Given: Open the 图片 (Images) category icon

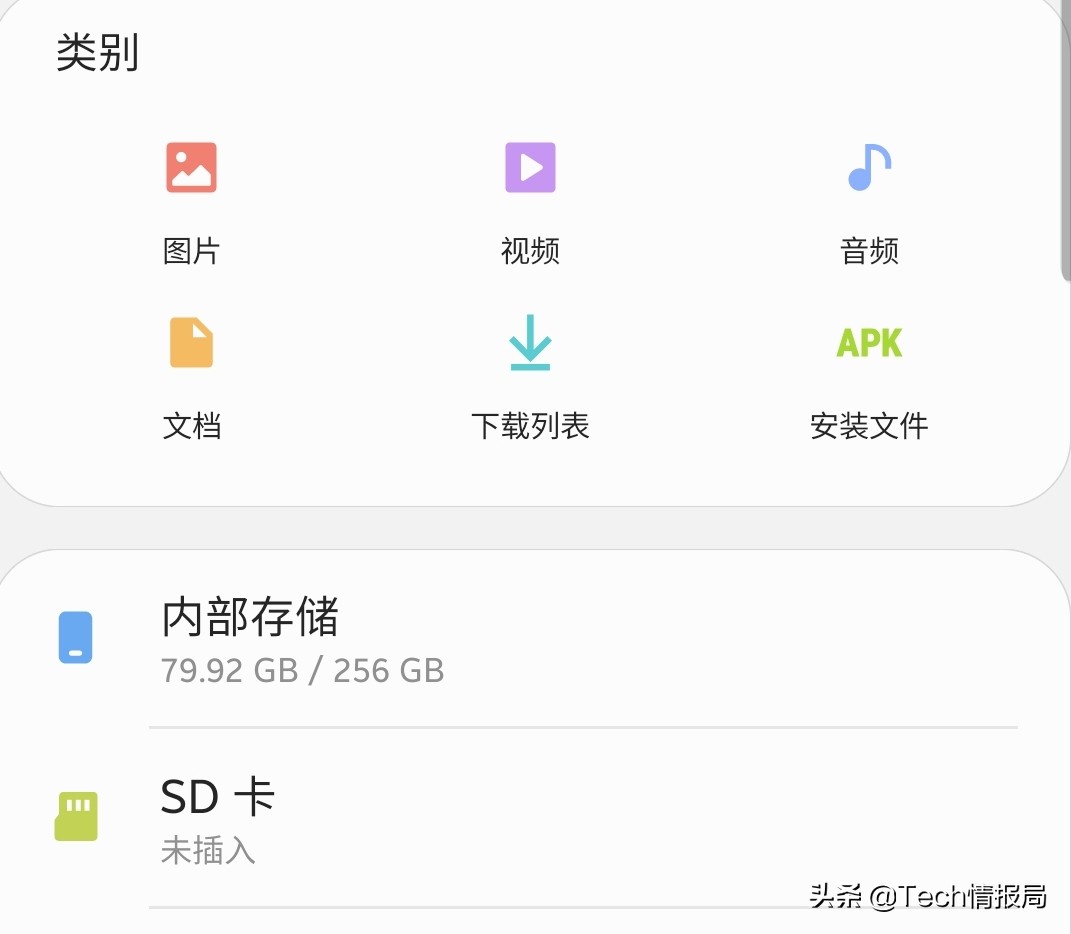Looking at the screenshot, I should [x=192, y=166].
